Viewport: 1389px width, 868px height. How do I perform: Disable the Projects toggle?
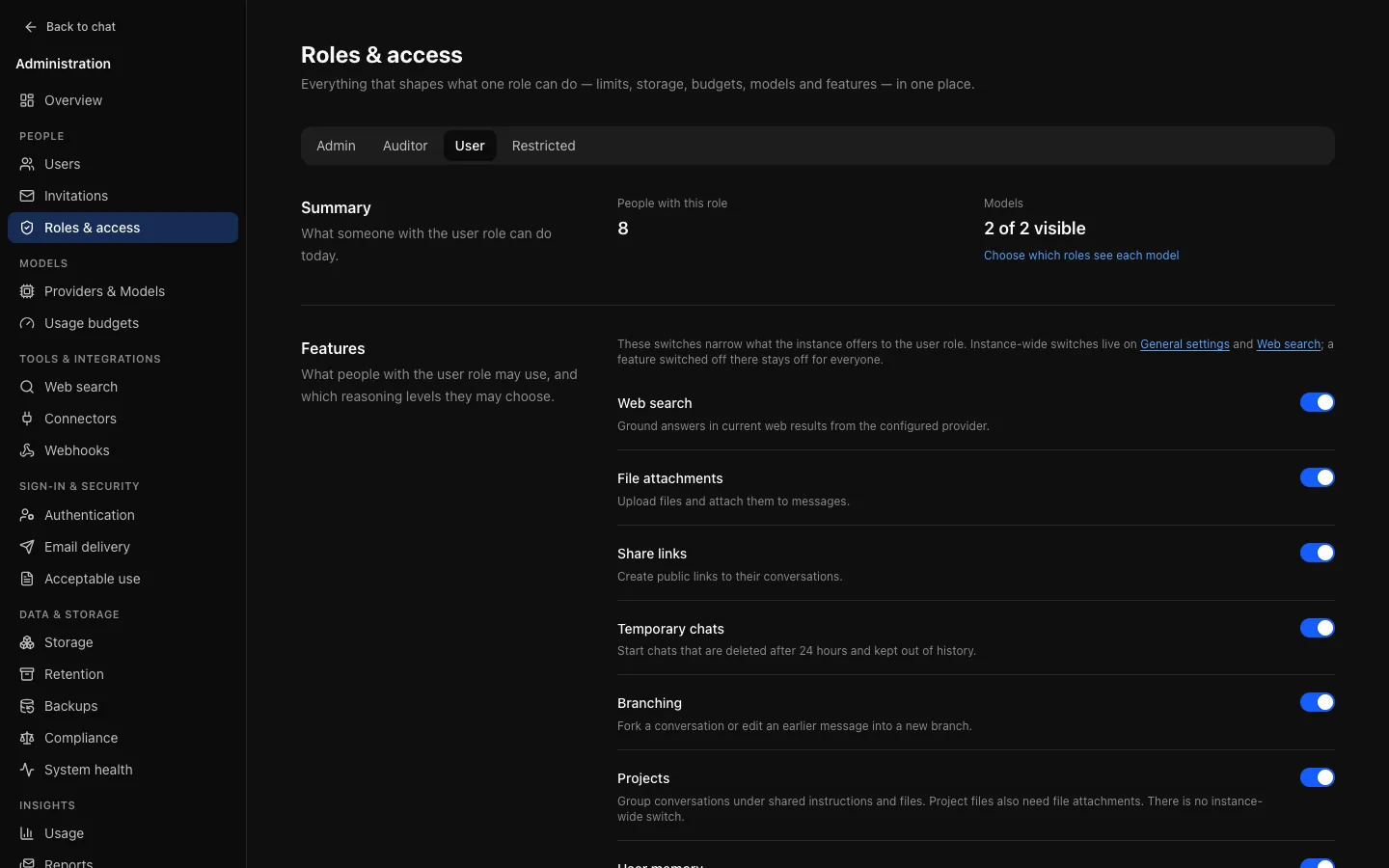pyautogui.click(x=1317, y=777)
